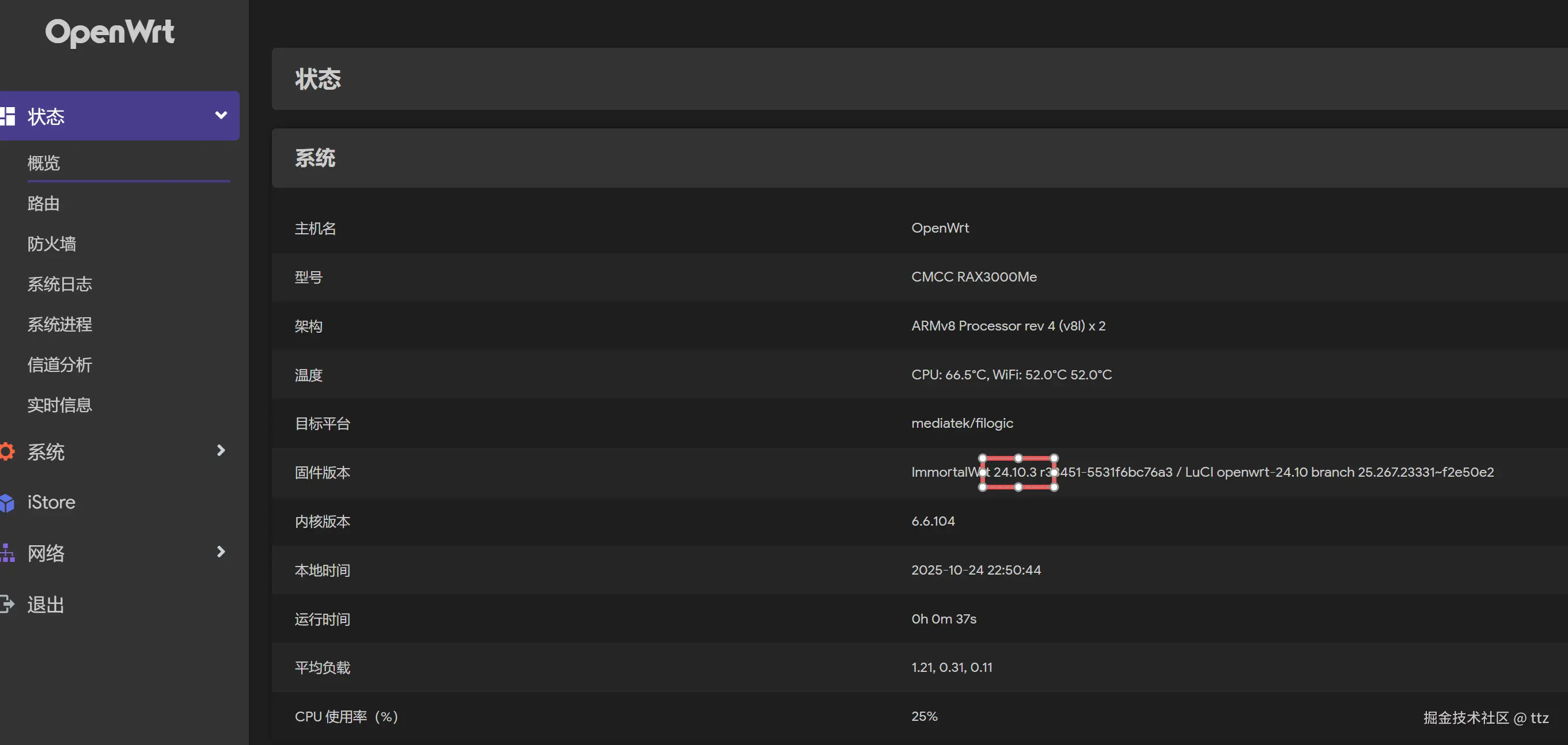This screenshot has width=1568, height=745.
Task: Click the 系统 section header
Action: tap(315, 158)
